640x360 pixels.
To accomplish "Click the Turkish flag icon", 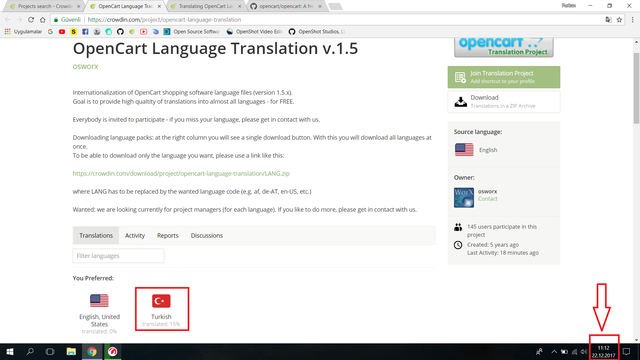I will point(161,301).
